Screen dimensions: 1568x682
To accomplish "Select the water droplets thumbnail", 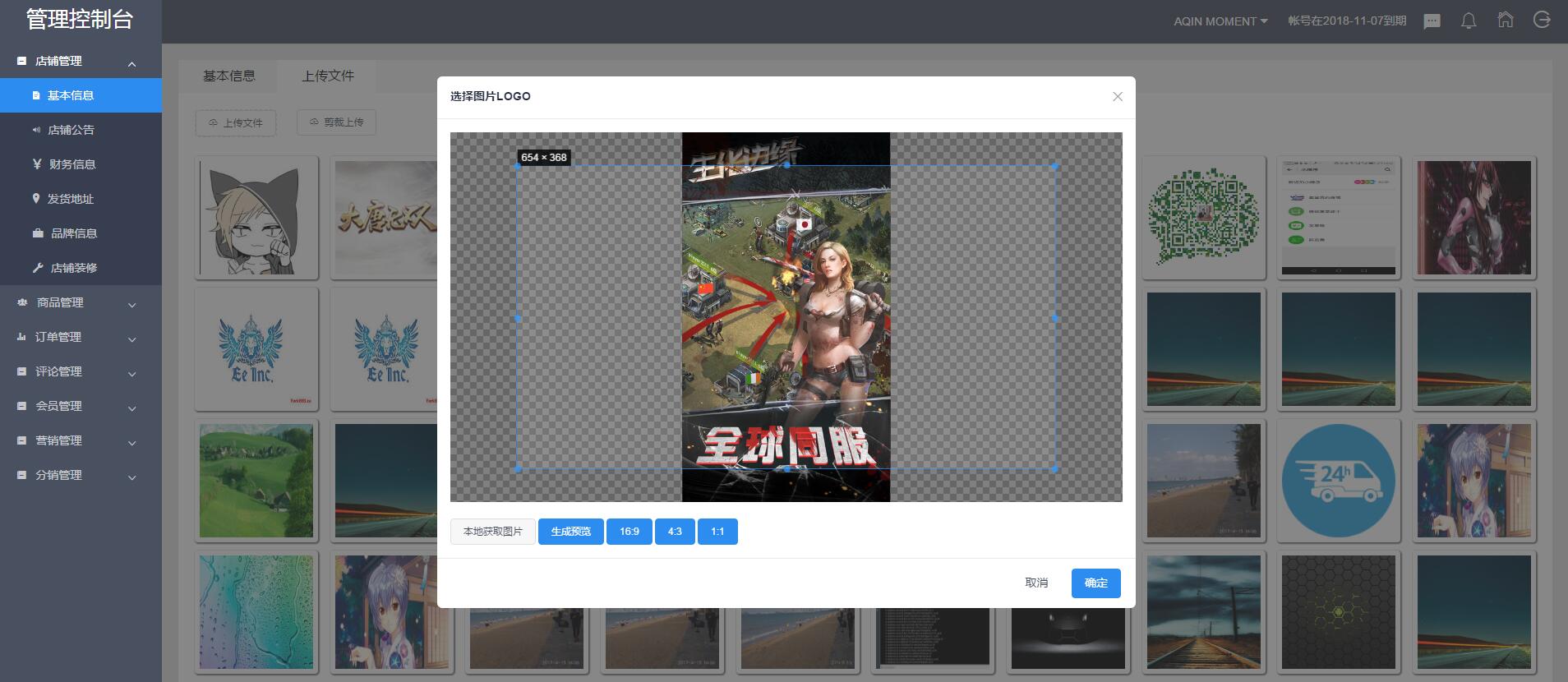I will click(x=256, y=612).
